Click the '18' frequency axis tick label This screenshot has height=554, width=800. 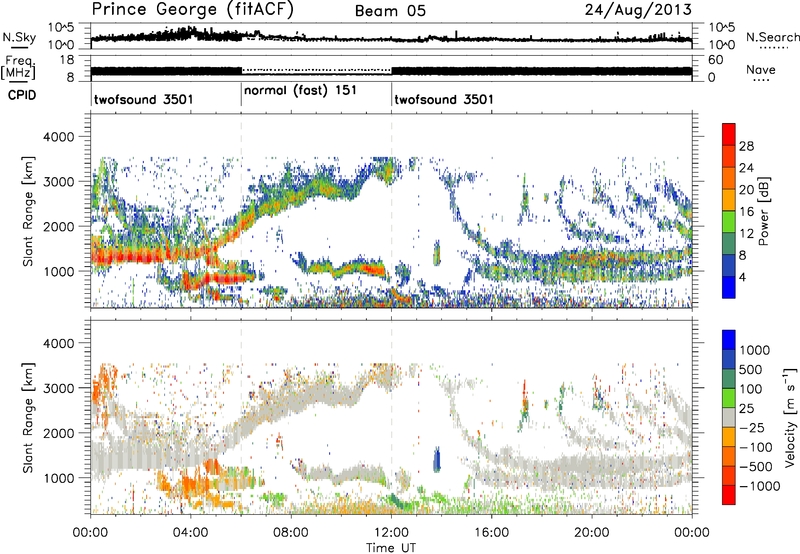(x=66, y=60)
